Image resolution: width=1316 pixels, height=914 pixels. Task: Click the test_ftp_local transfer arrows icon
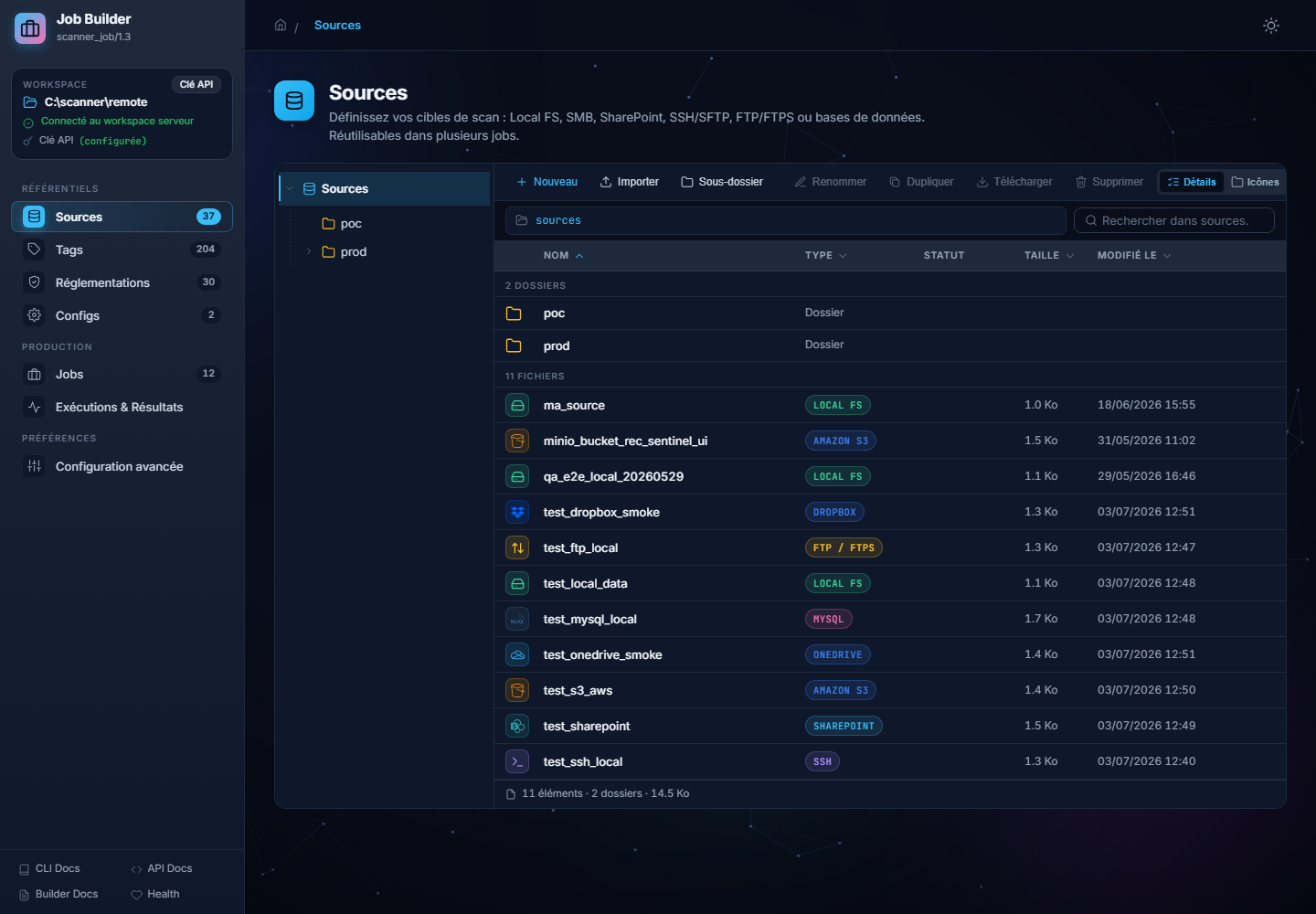(517, 547)
